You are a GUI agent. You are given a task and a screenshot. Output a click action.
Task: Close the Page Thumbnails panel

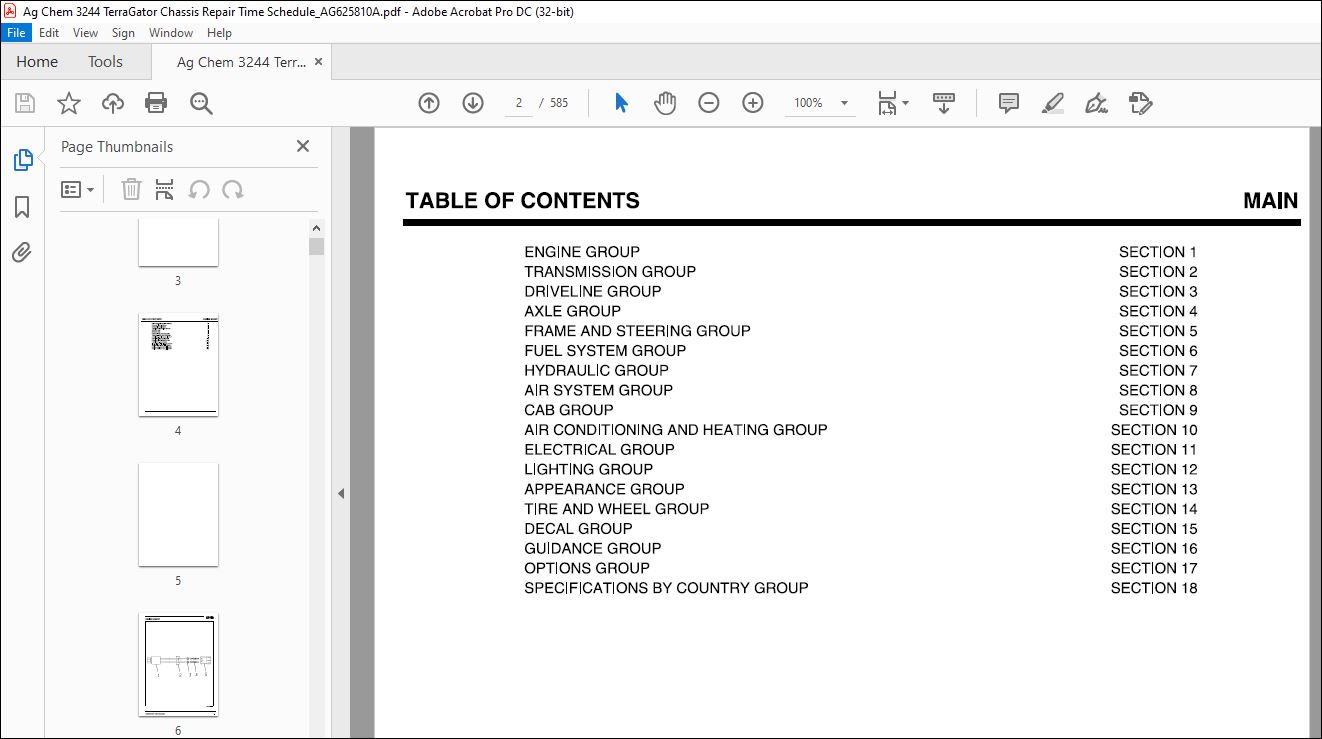(x=303, y=146)
